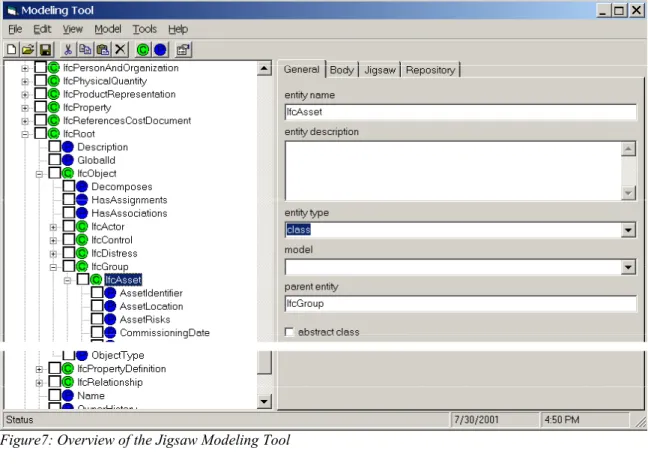648x466 pixels.
Task: Click the green C add-class toolbar icon
Action: point(143,50)
